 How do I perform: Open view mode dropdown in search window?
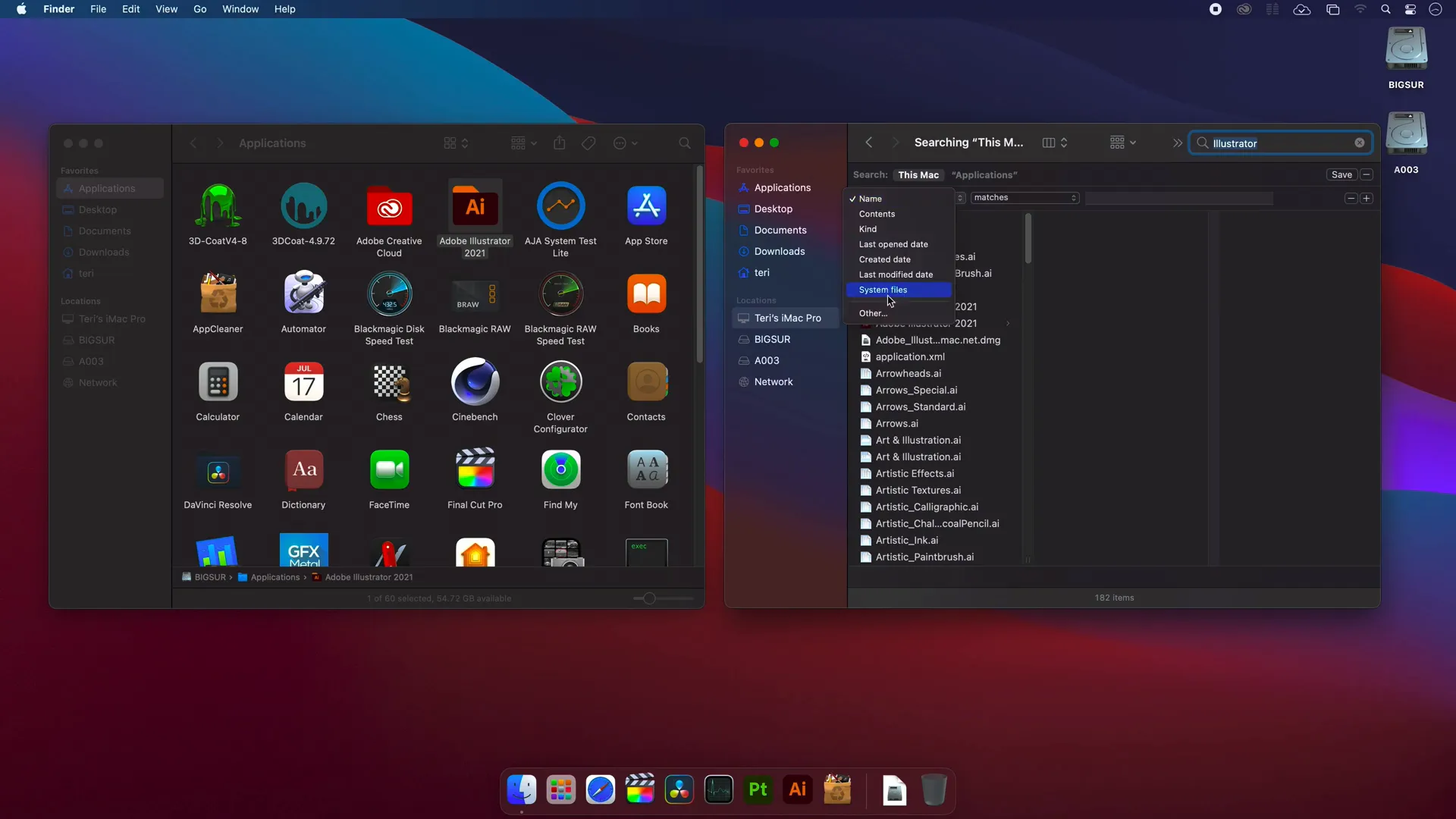pos(1055,143)
